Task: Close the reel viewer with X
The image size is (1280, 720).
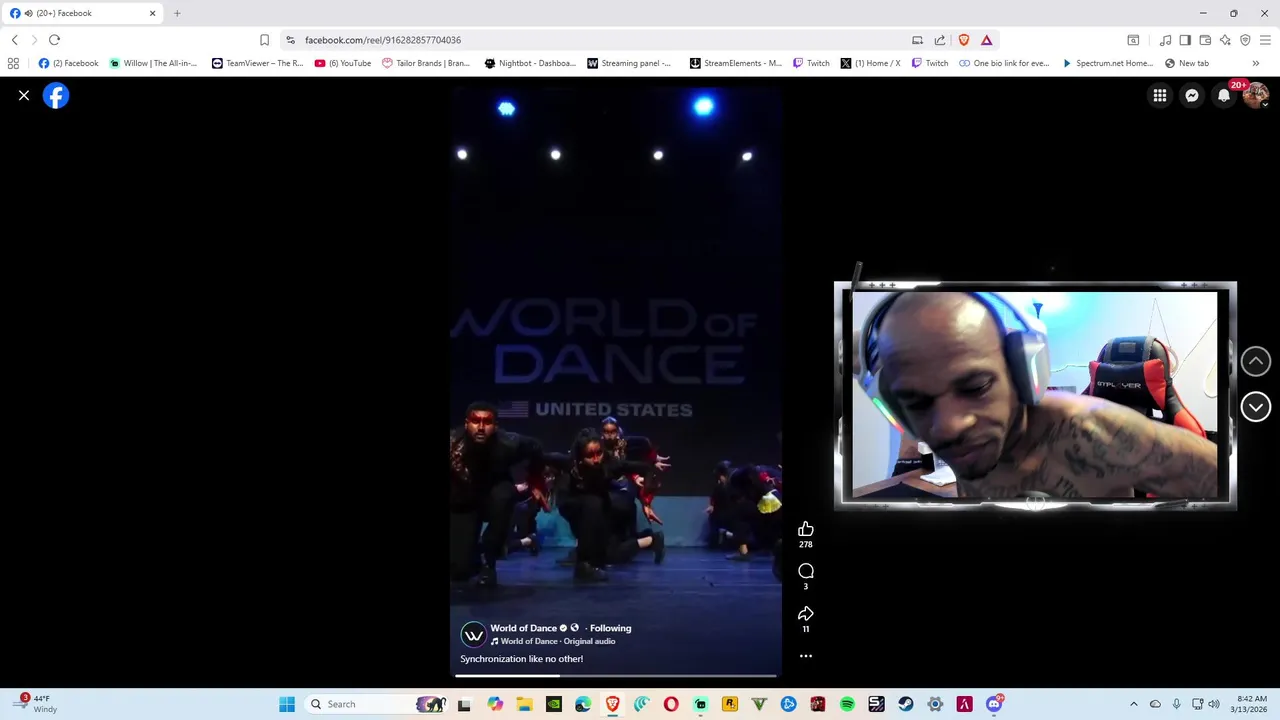Action: 24,95
